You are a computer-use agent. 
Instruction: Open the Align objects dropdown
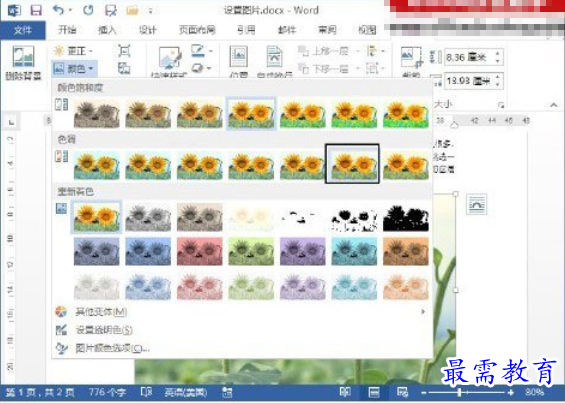pos(375,51)
